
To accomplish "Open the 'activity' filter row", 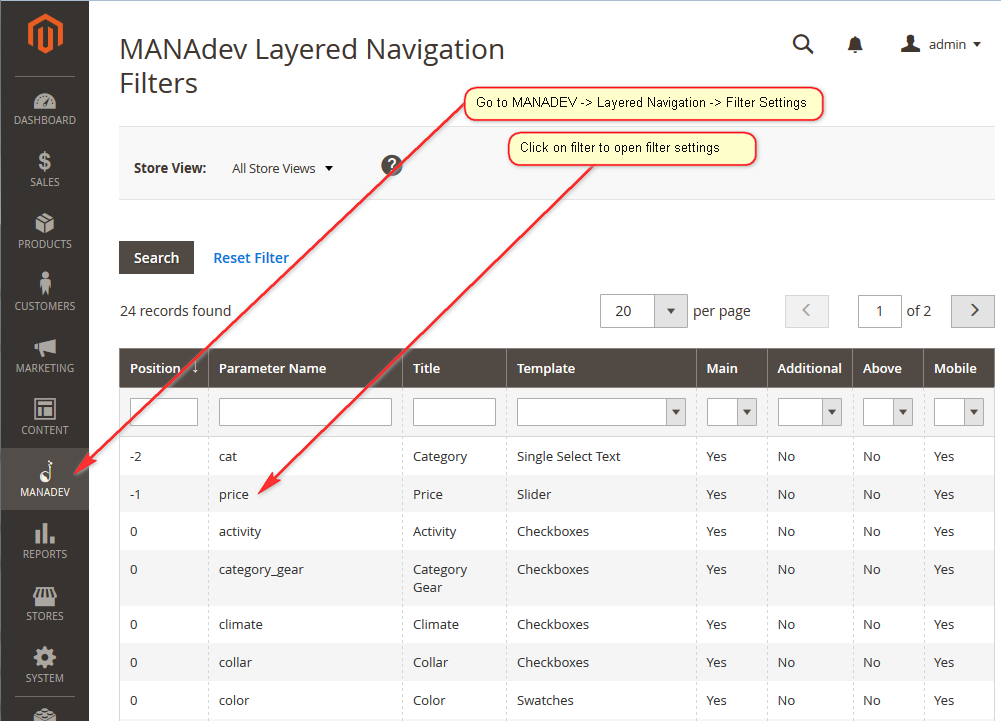I will tap(557, 531).
